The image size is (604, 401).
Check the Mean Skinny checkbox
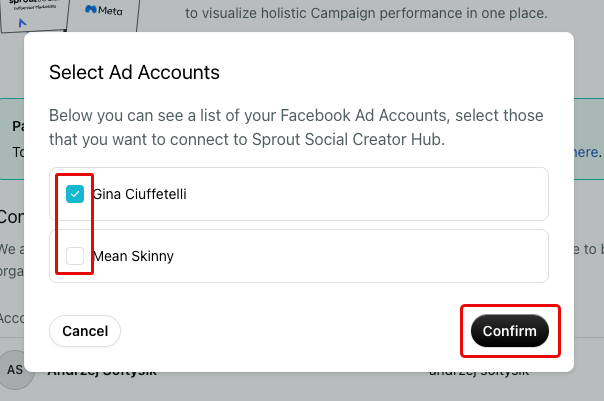click(x=75, y=256)
